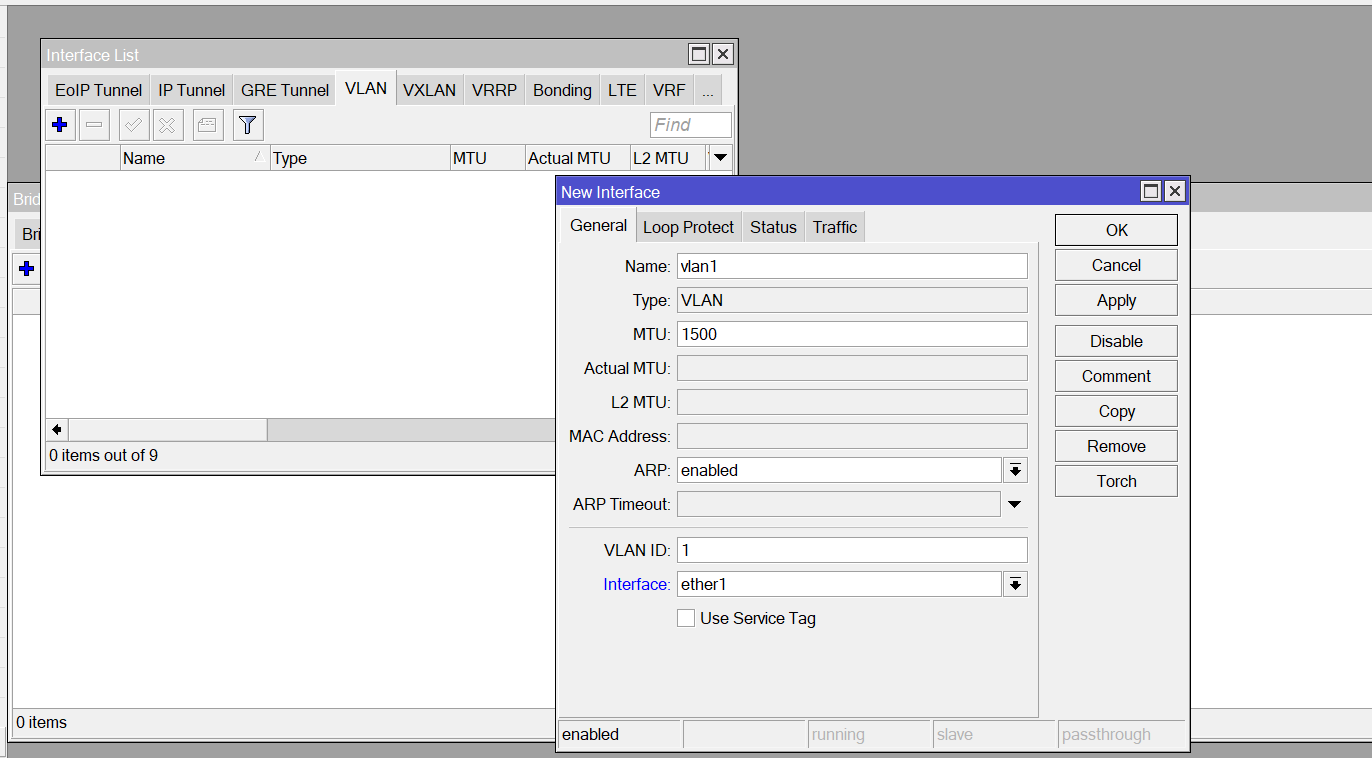Sort by the MTU column header
1372x758 pixels.
pyautogui.click(x=488, y=158)
